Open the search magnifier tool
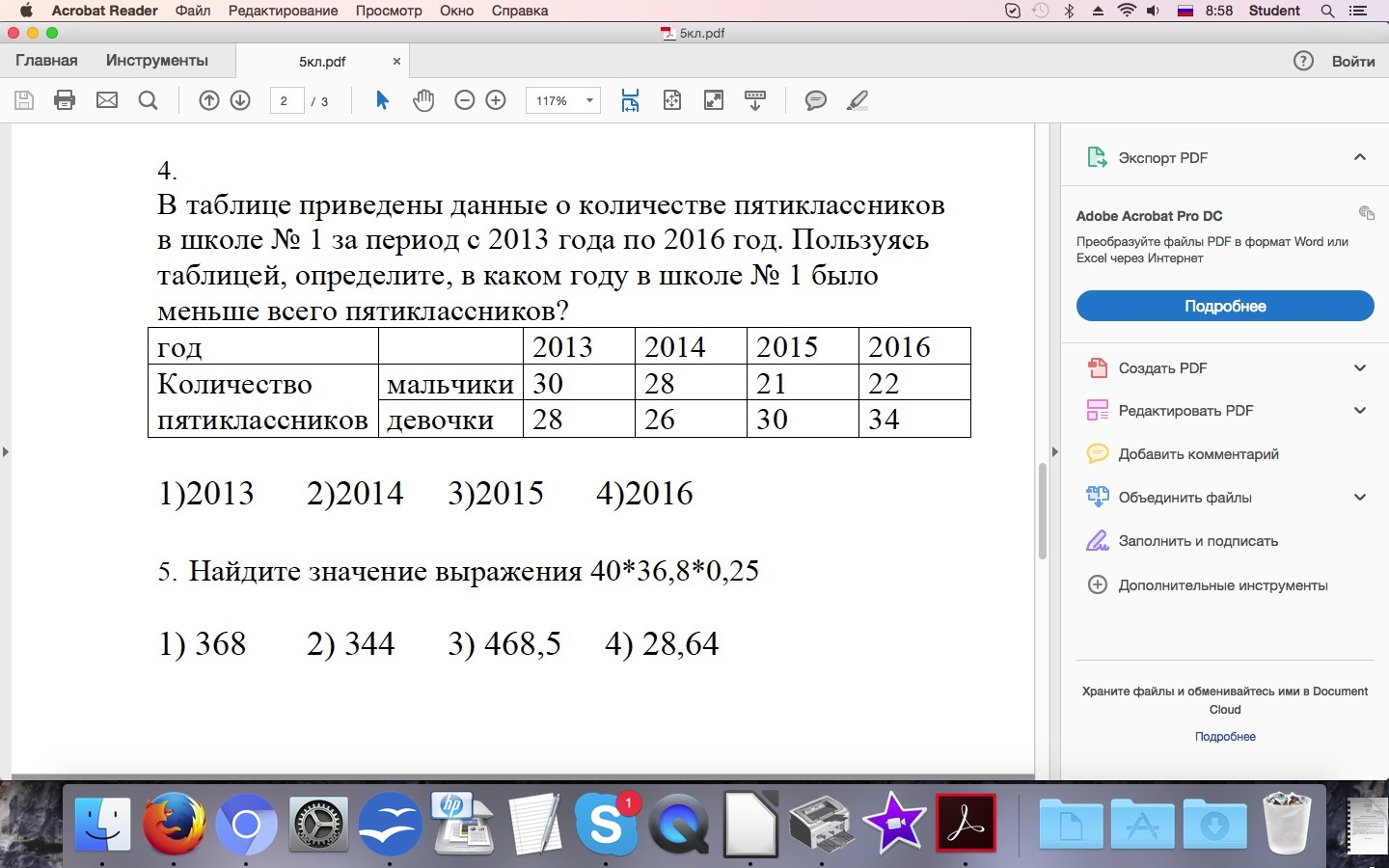 coord(148,100)
